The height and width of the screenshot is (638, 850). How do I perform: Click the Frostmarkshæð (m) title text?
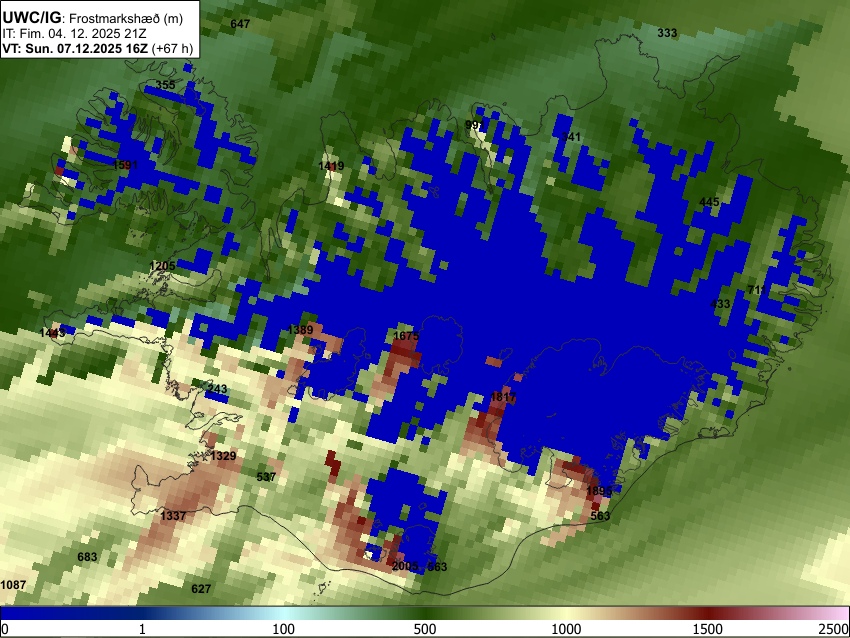(126, 18)
